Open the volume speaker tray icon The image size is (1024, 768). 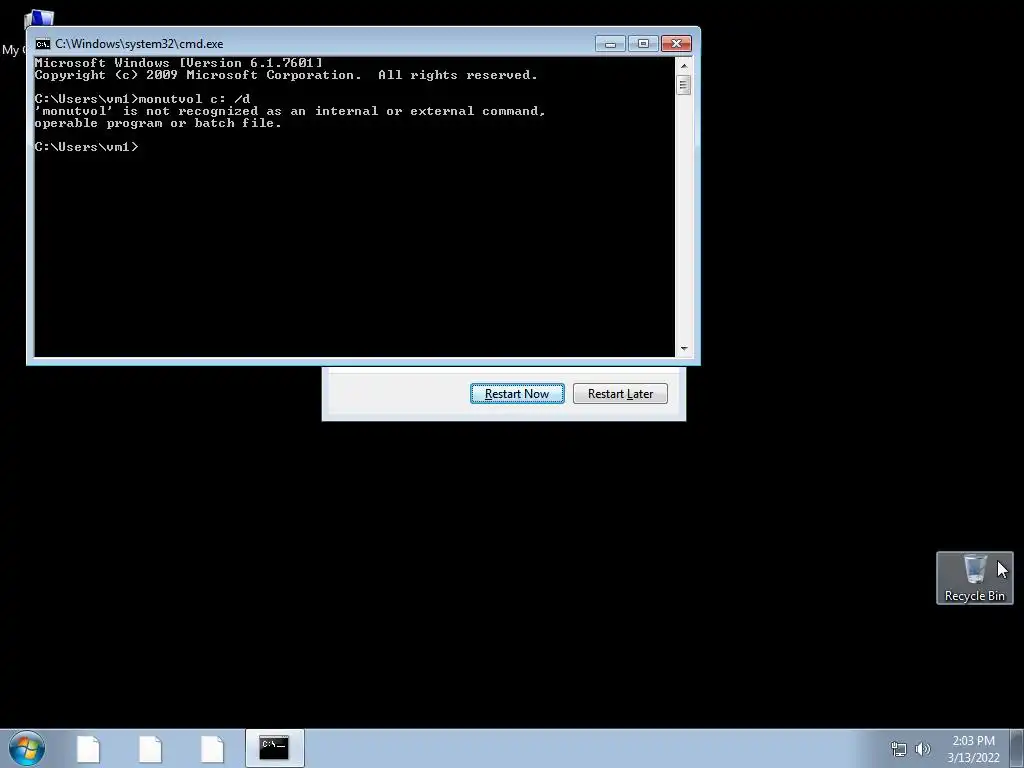tap(923, 749)
